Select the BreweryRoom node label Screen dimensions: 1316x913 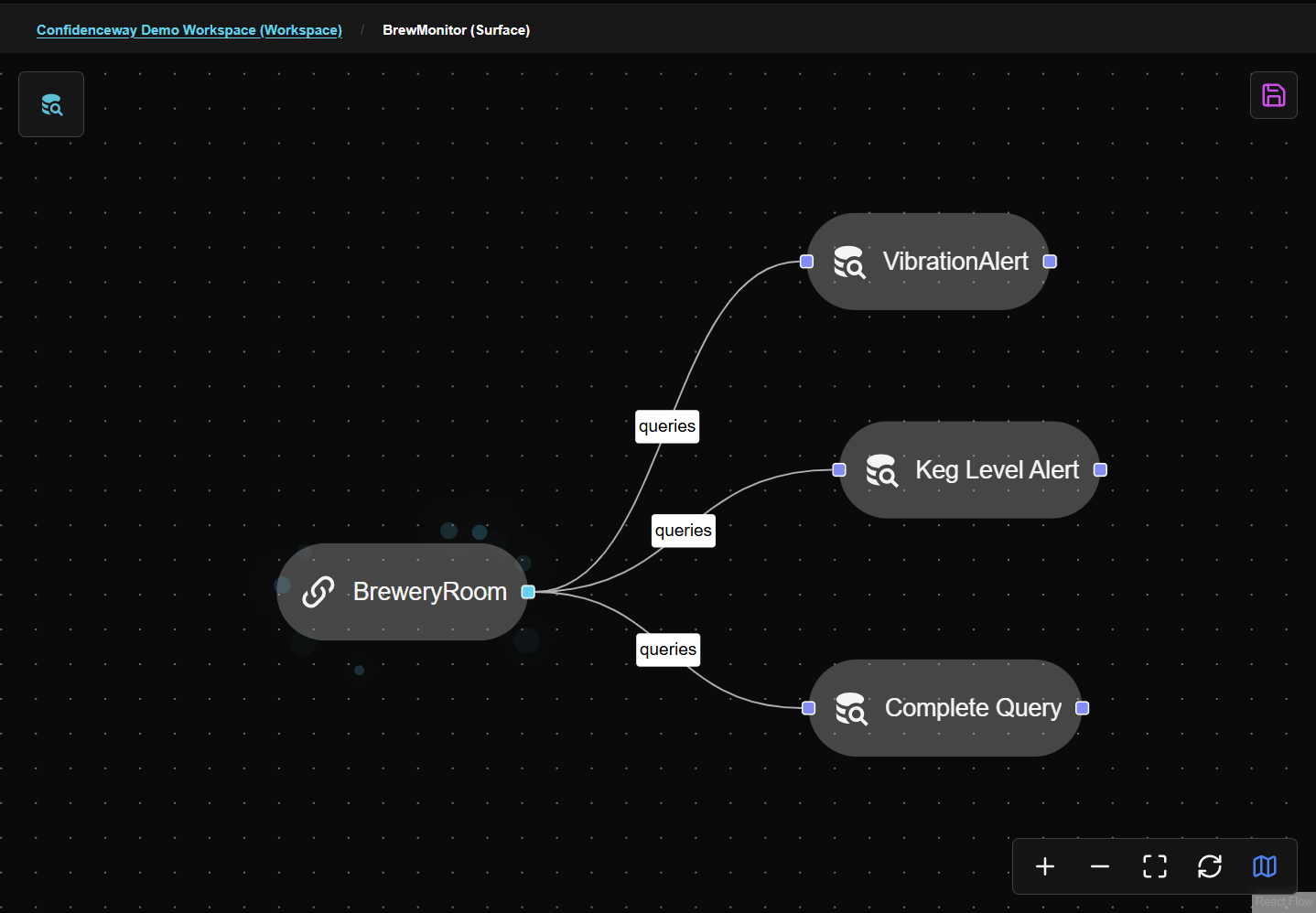coord(430,592)
